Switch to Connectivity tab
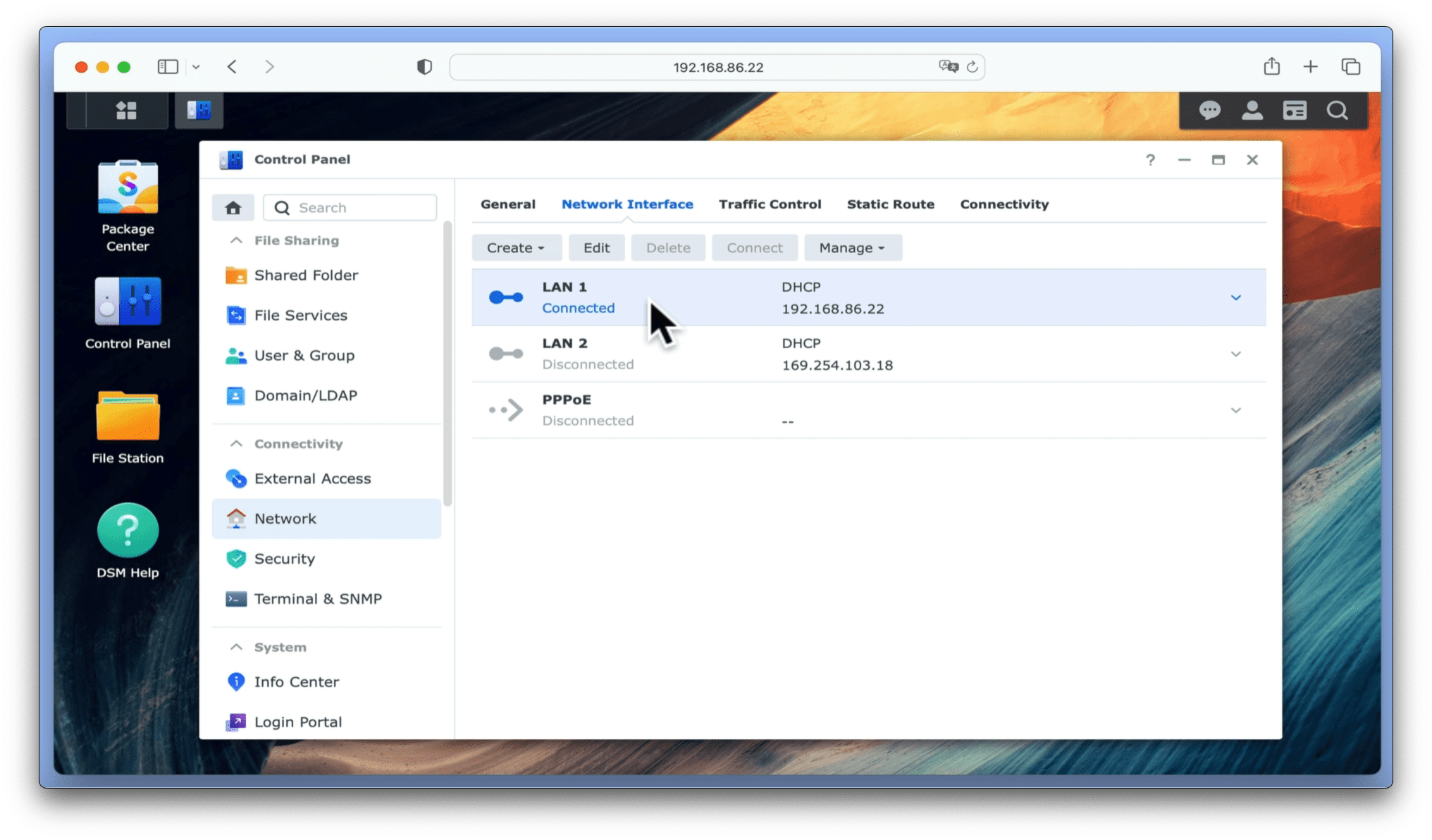Viewport: 1432px width, 840px height. point(1004,204)
